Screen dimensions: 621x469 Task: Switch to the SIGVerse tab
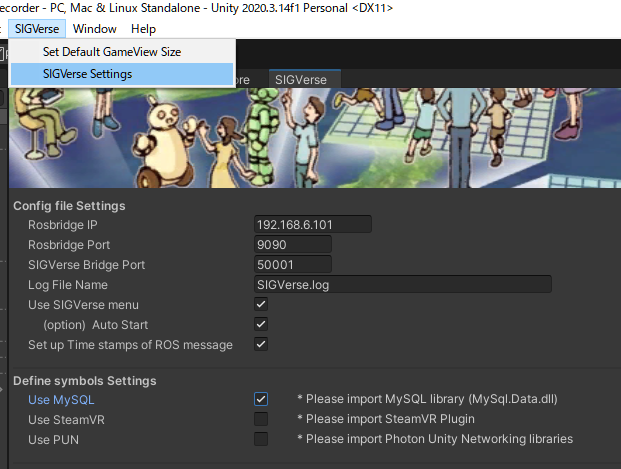click(x=304, y=78)
